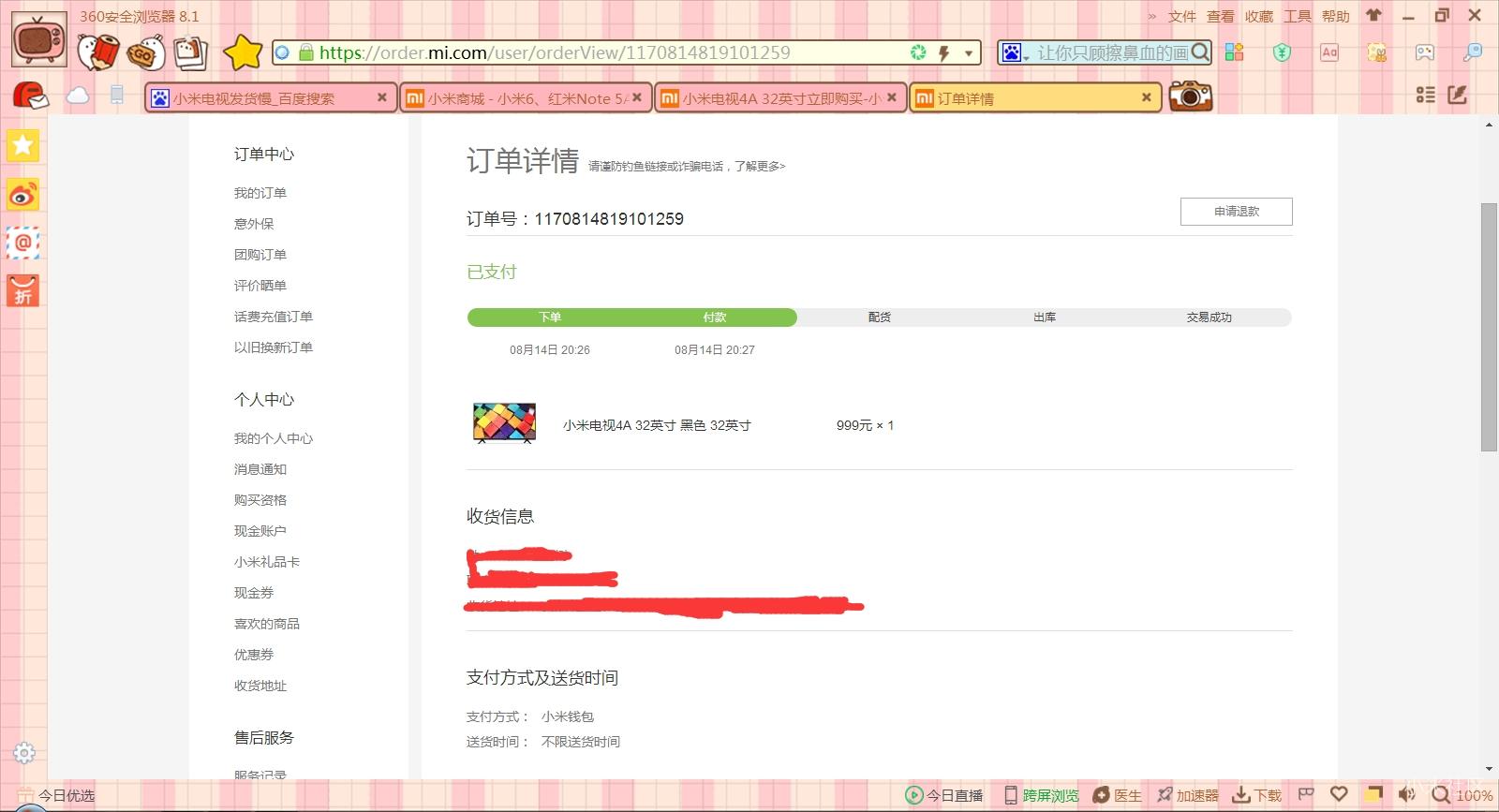Screen dimensions: 1499x812
Task: Expand the hidden menu chevron beside 文件
Action: (1151, 16)
